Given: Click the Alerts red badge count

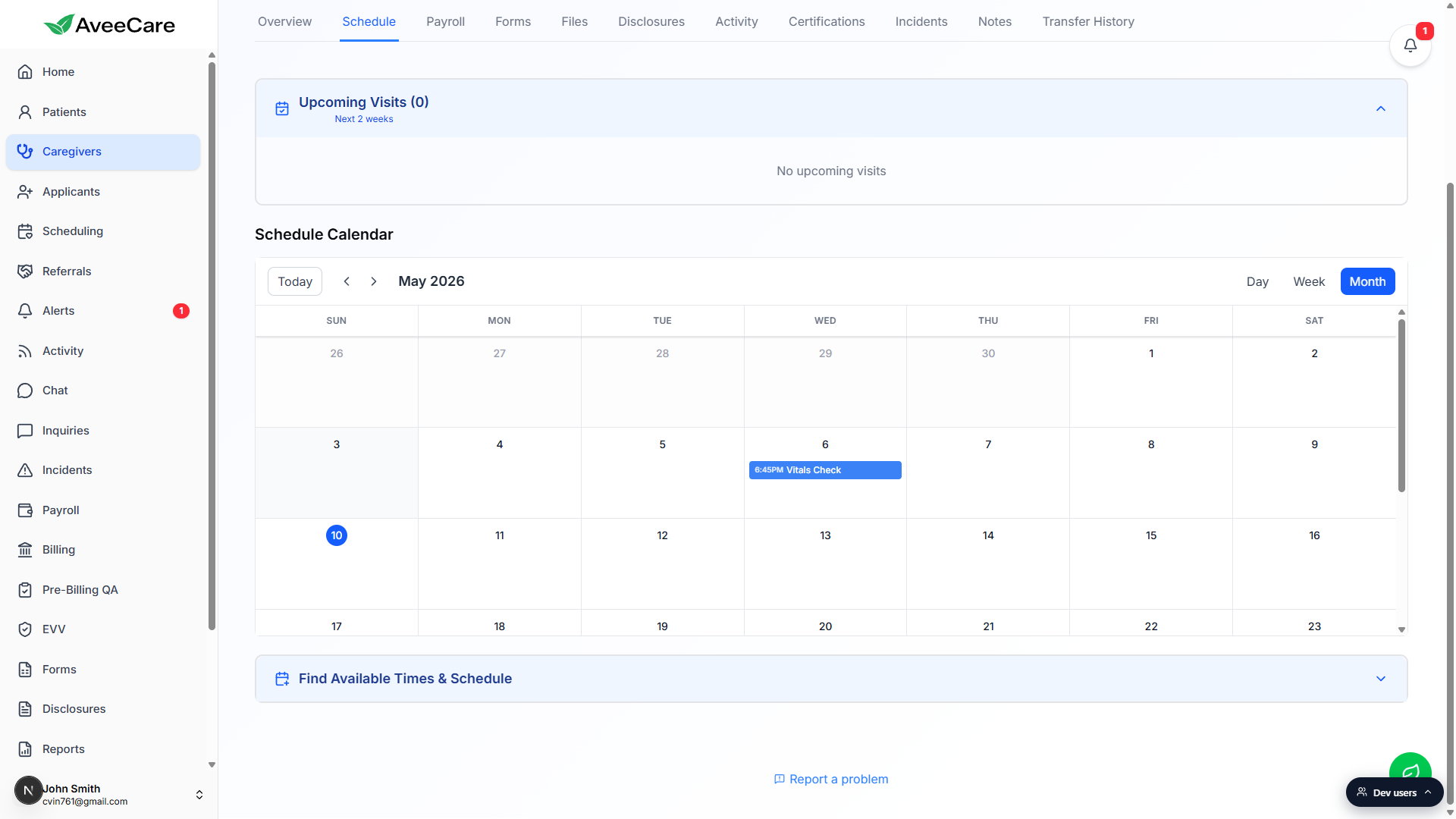Looking at the screenshot, I should tap(181, 311).
